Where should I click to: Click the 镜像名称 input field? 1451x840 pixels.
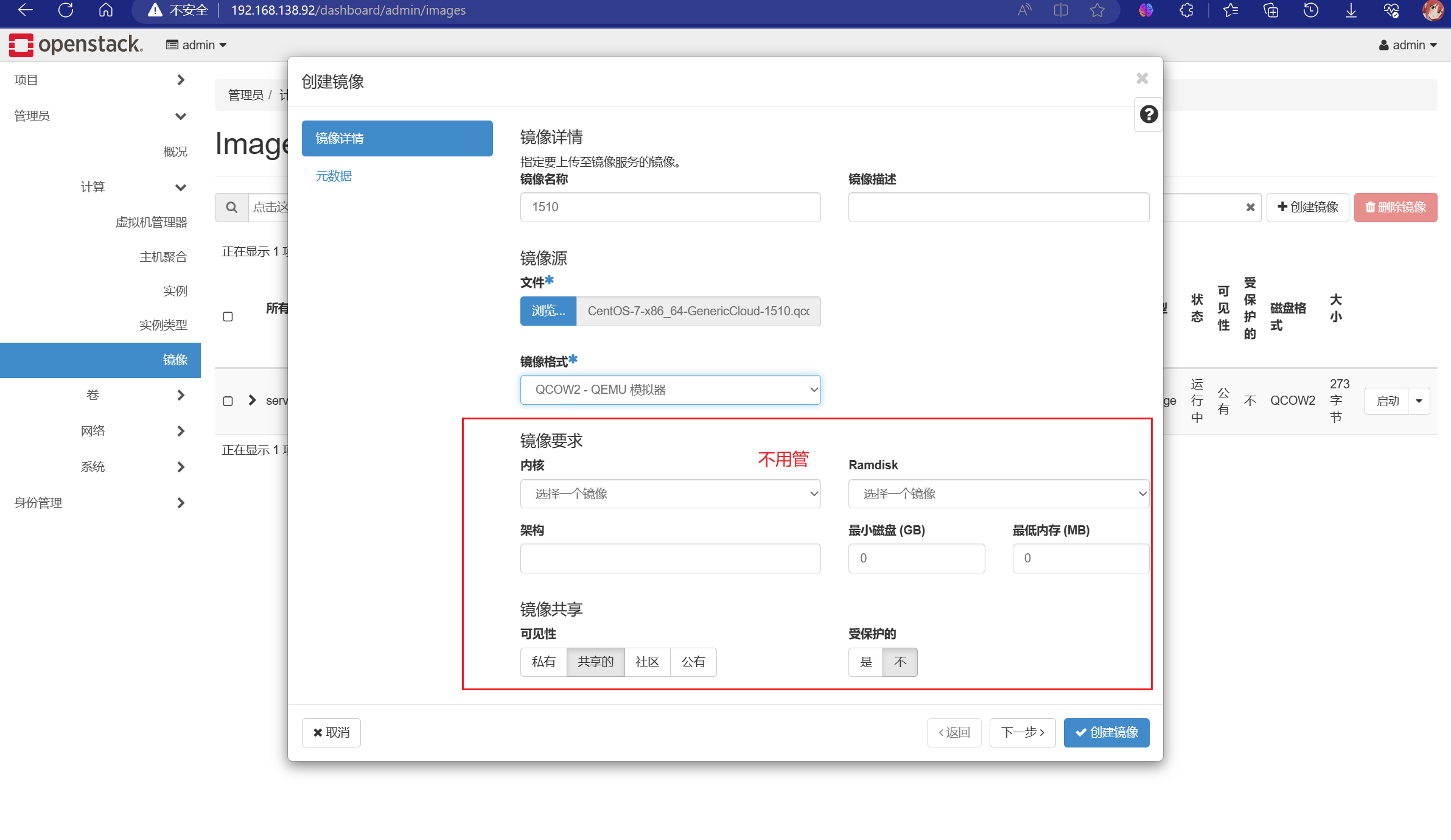(670, 207)
